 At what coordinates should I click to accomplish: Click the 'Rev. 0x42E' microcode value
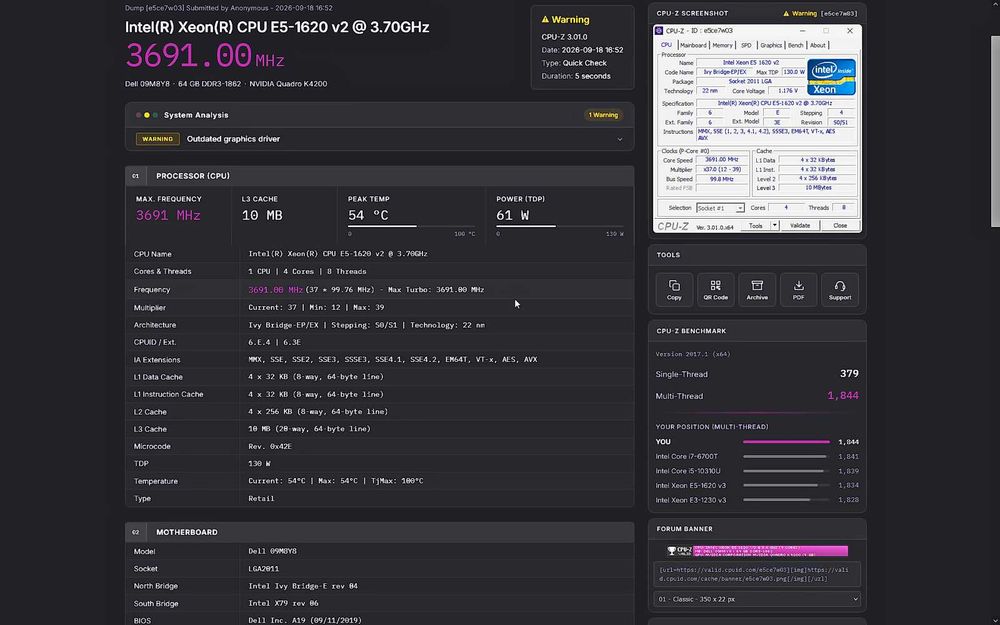[x=270, y=446]
